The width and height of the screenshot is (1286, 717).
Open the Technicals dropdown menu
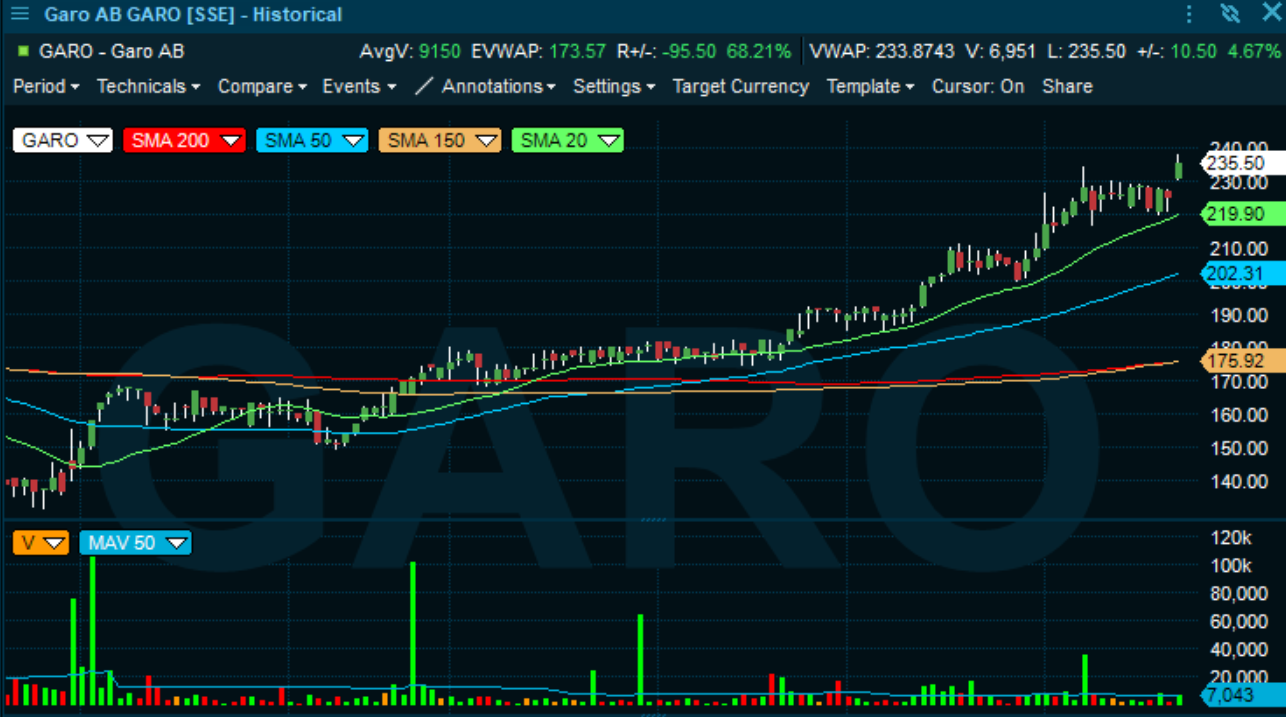point(148,86)
